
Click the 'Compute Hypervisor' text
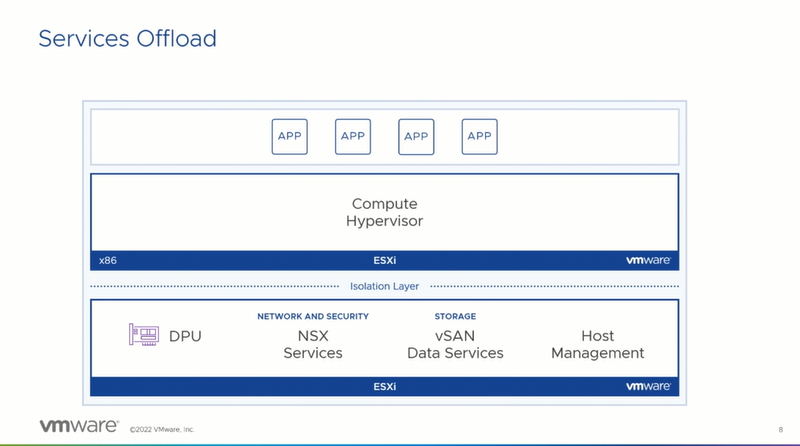pos(384,212)
